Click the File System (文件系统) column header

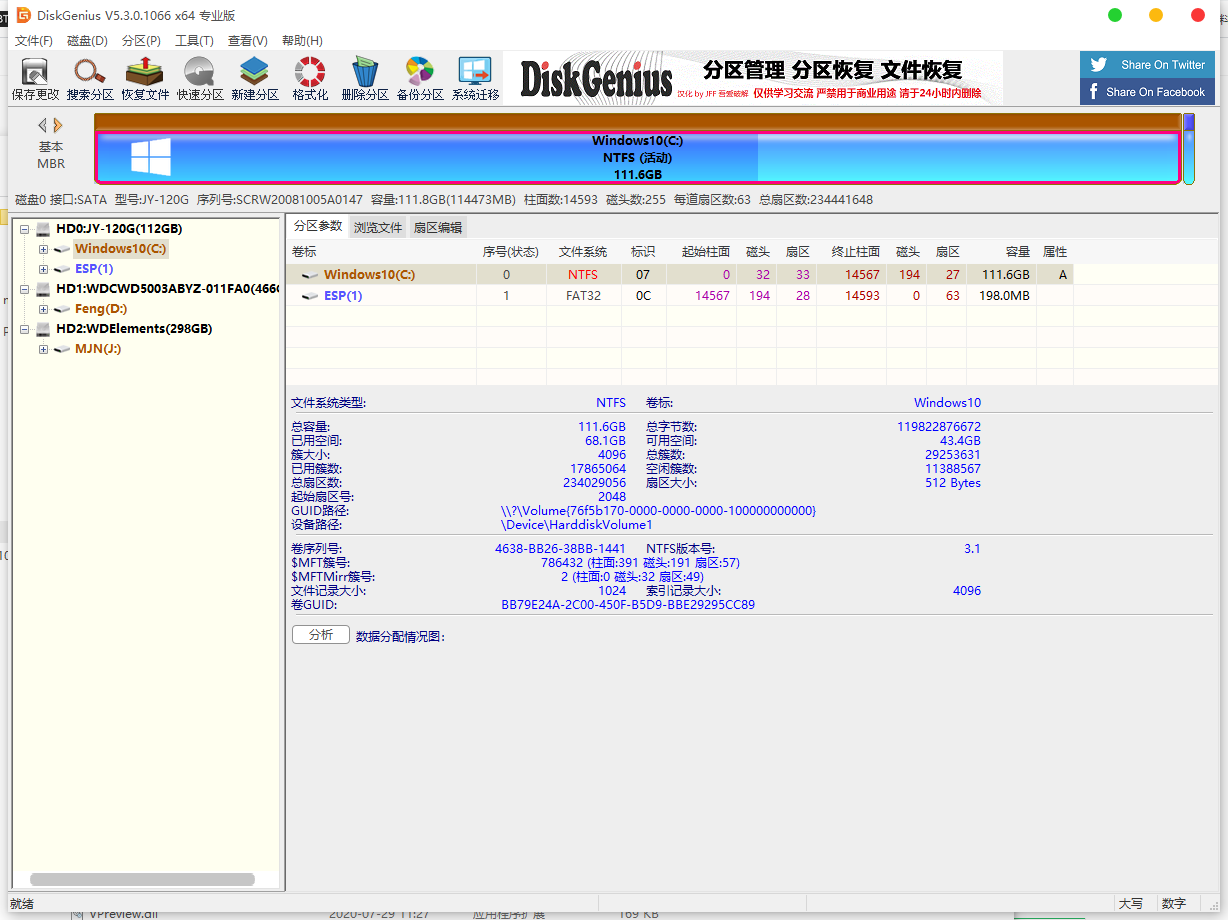[x=583, y=252]
